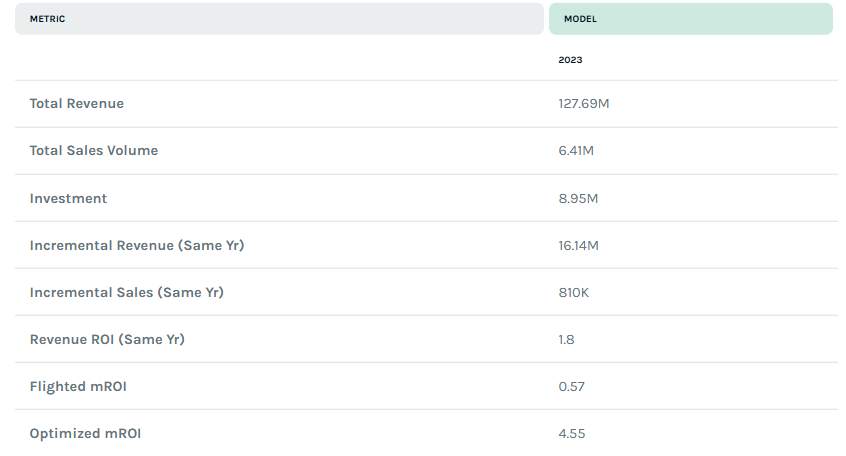The image size is (846, 456).
Task: Click the 1.8 Revenue ROI value
Action: point(567,339)
